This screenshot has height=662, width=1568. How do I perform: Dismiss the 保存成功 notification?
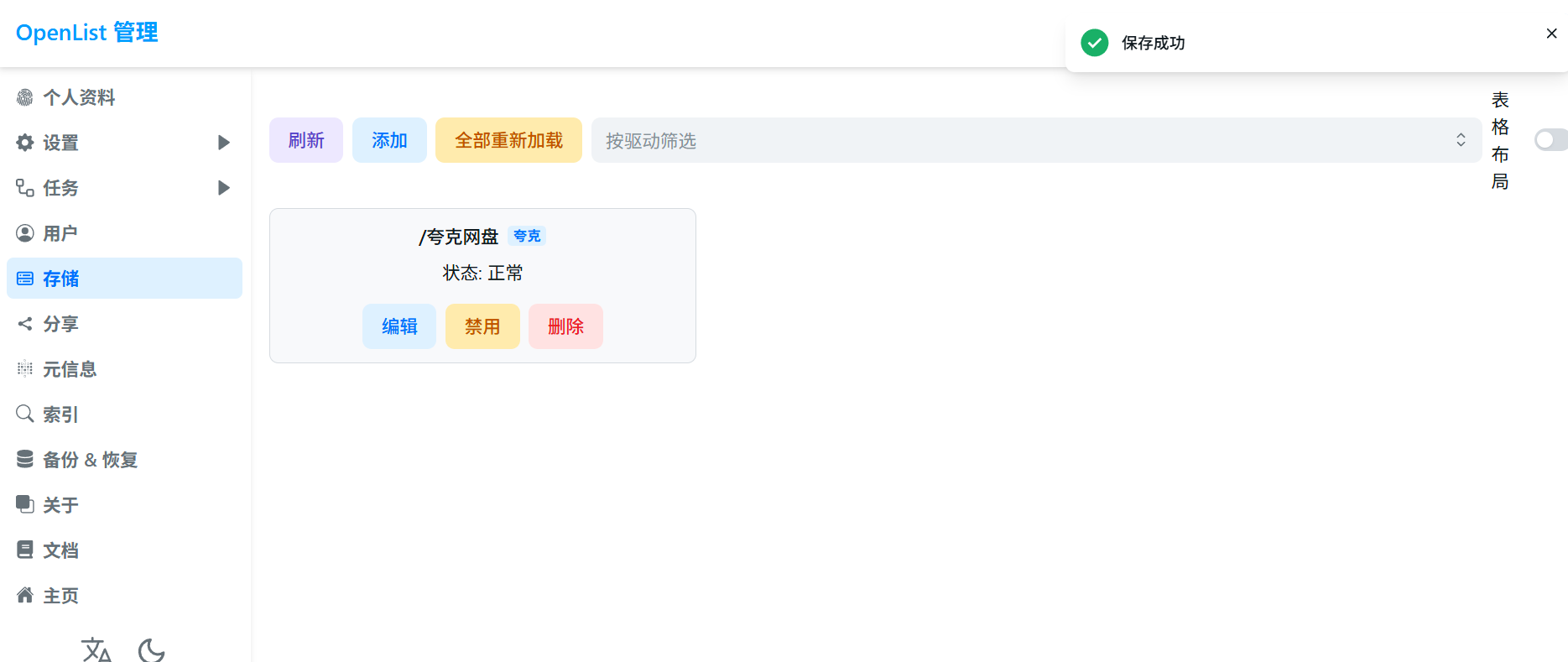[1551, 34]
